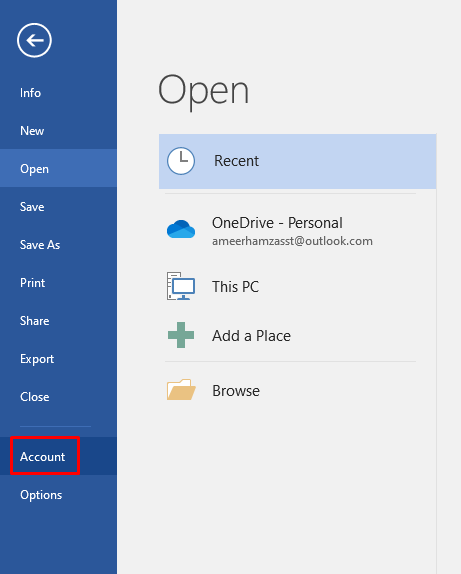The height and width of the screenshot is (574, 461).
Task: Click the back arrow circle icon
Action: 34,40
